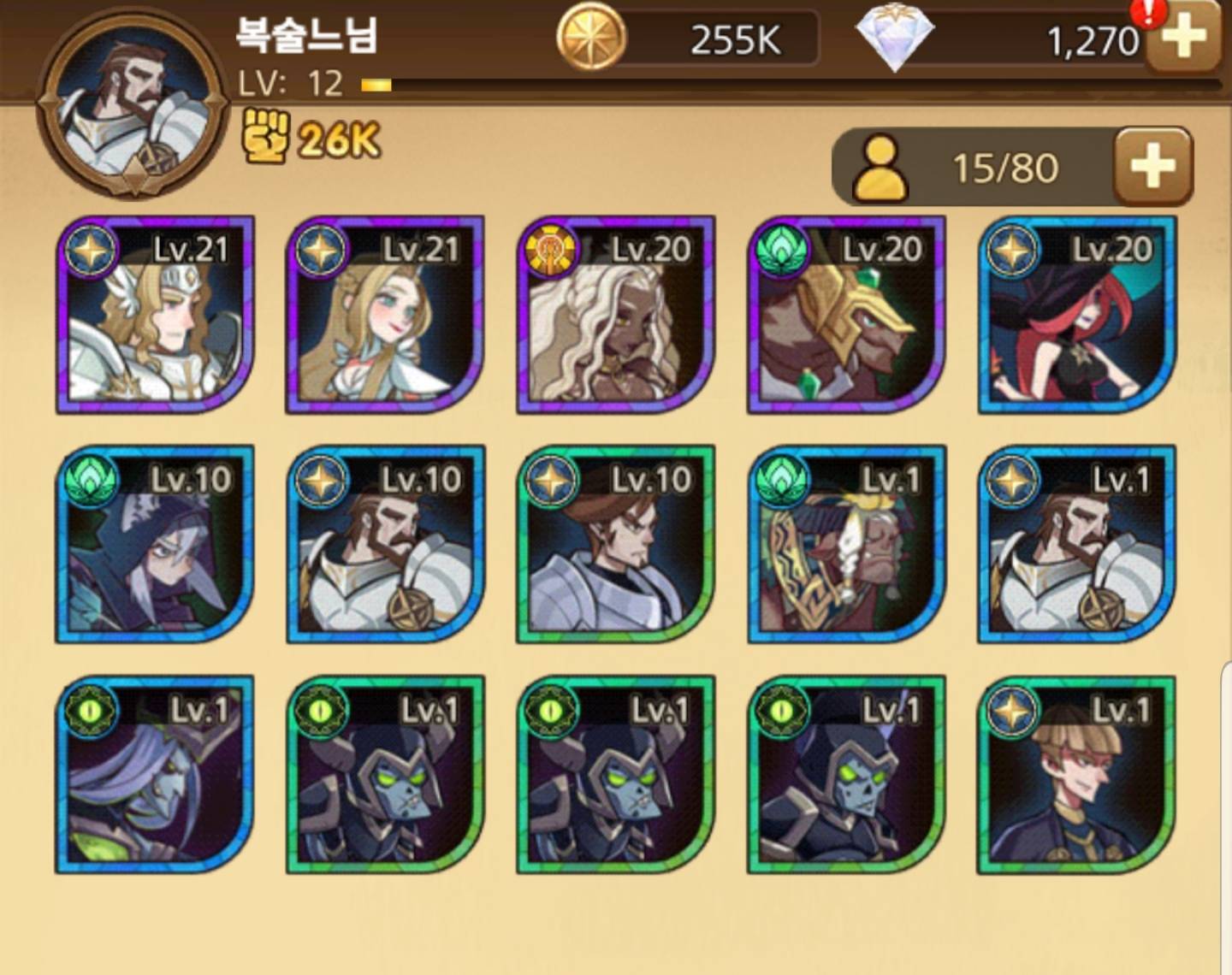Select the brown-haired armored Lv.10 hero

[x=616, y=544]
